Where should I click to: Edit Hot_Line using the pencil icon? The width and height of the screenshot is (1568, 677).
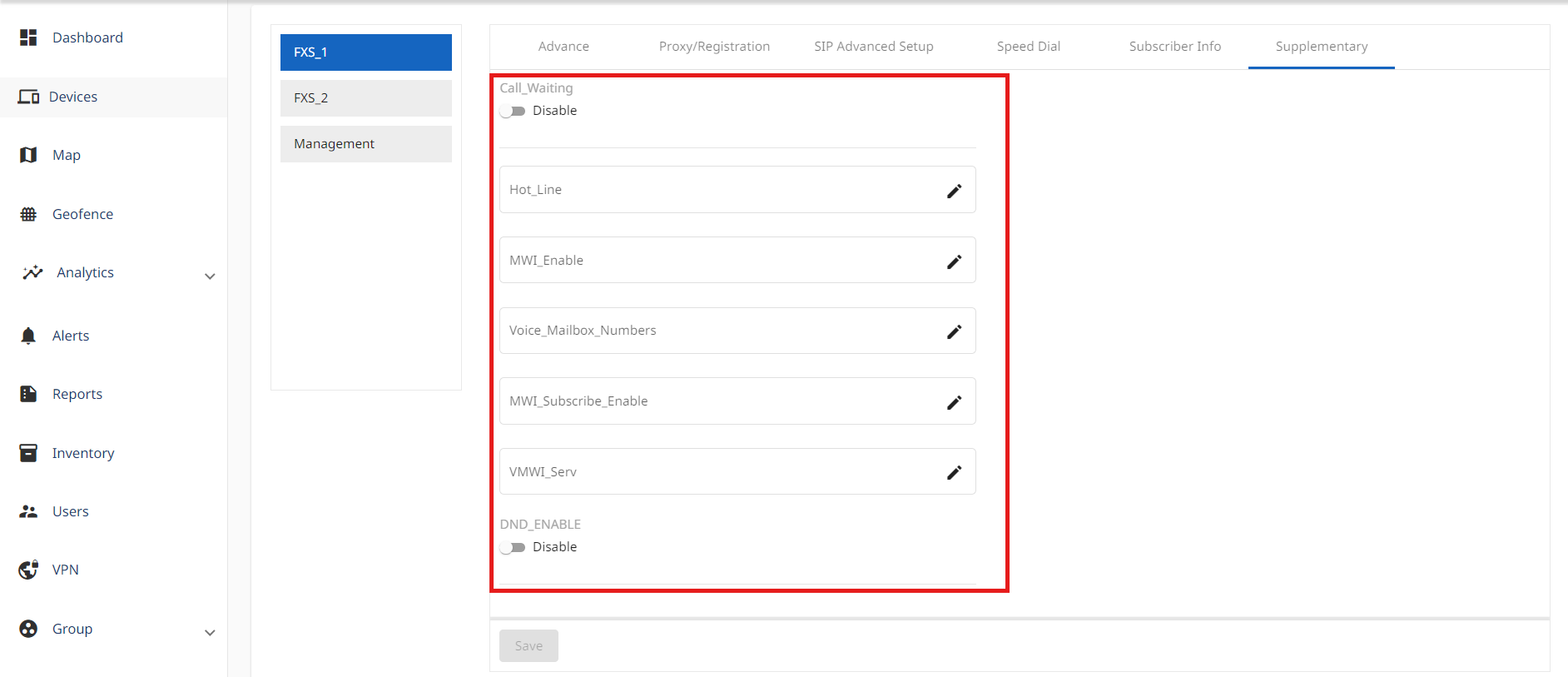(954, 191)
